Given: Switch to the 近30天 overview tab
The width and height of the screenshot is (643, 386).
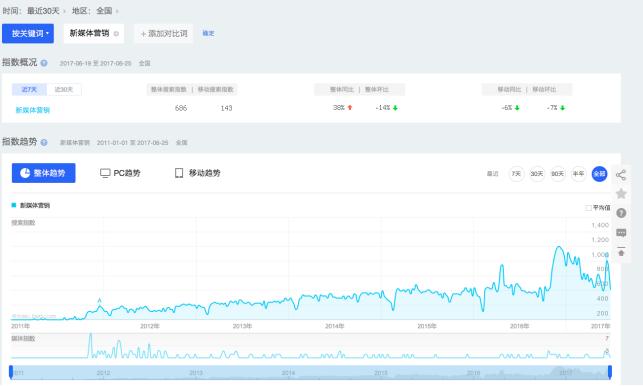Looking at the screenshot, I should point(64,89).
